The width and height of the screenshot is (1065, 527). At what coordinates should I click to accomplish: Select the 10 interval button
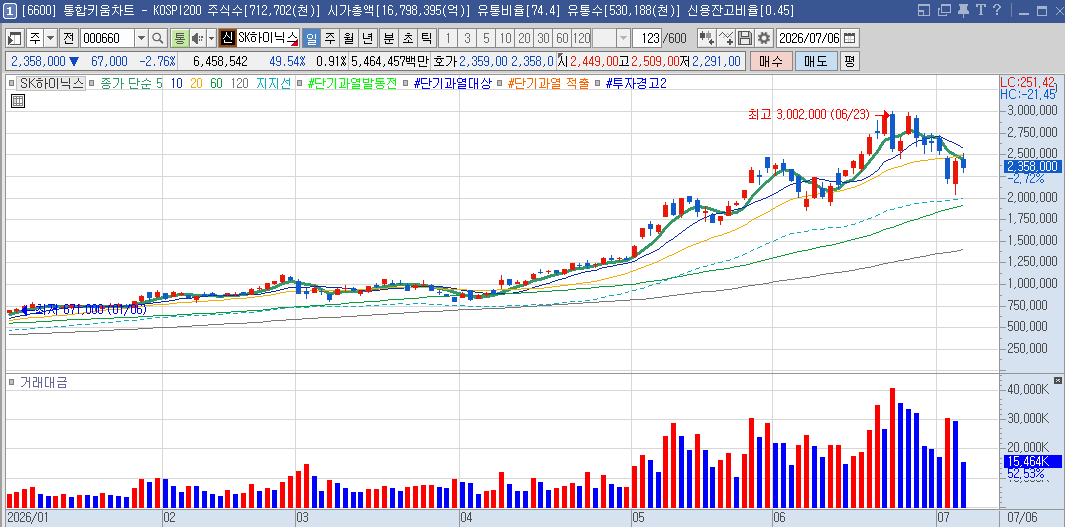[x=505, y=38]
